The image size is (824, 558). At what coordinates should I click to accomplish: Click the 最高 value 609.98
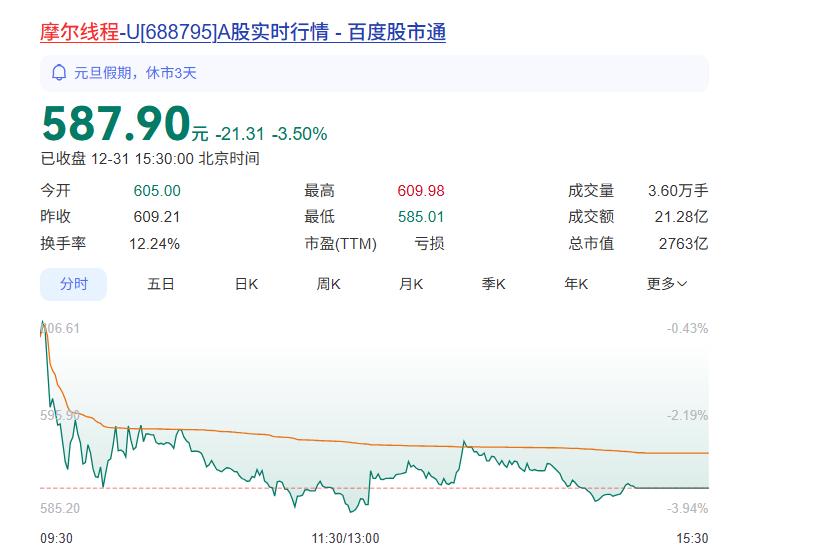[x=421, y=191]
